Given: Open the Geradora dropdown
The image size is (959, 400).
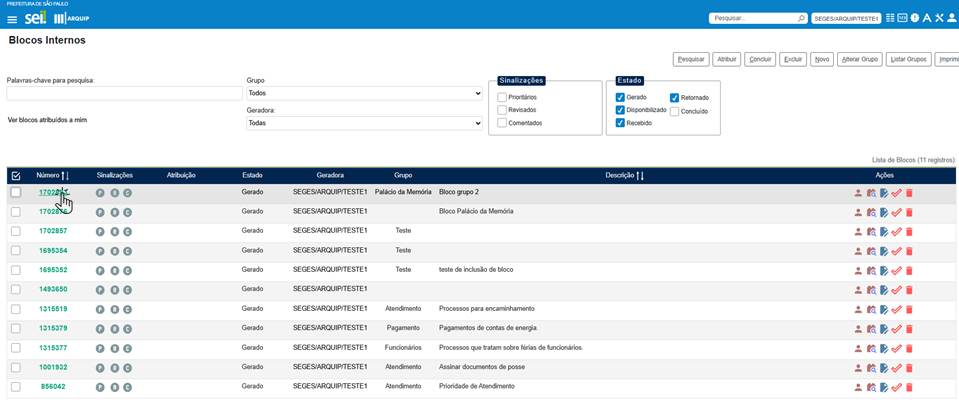Looking at the screenshot, I should coord(364,124).
